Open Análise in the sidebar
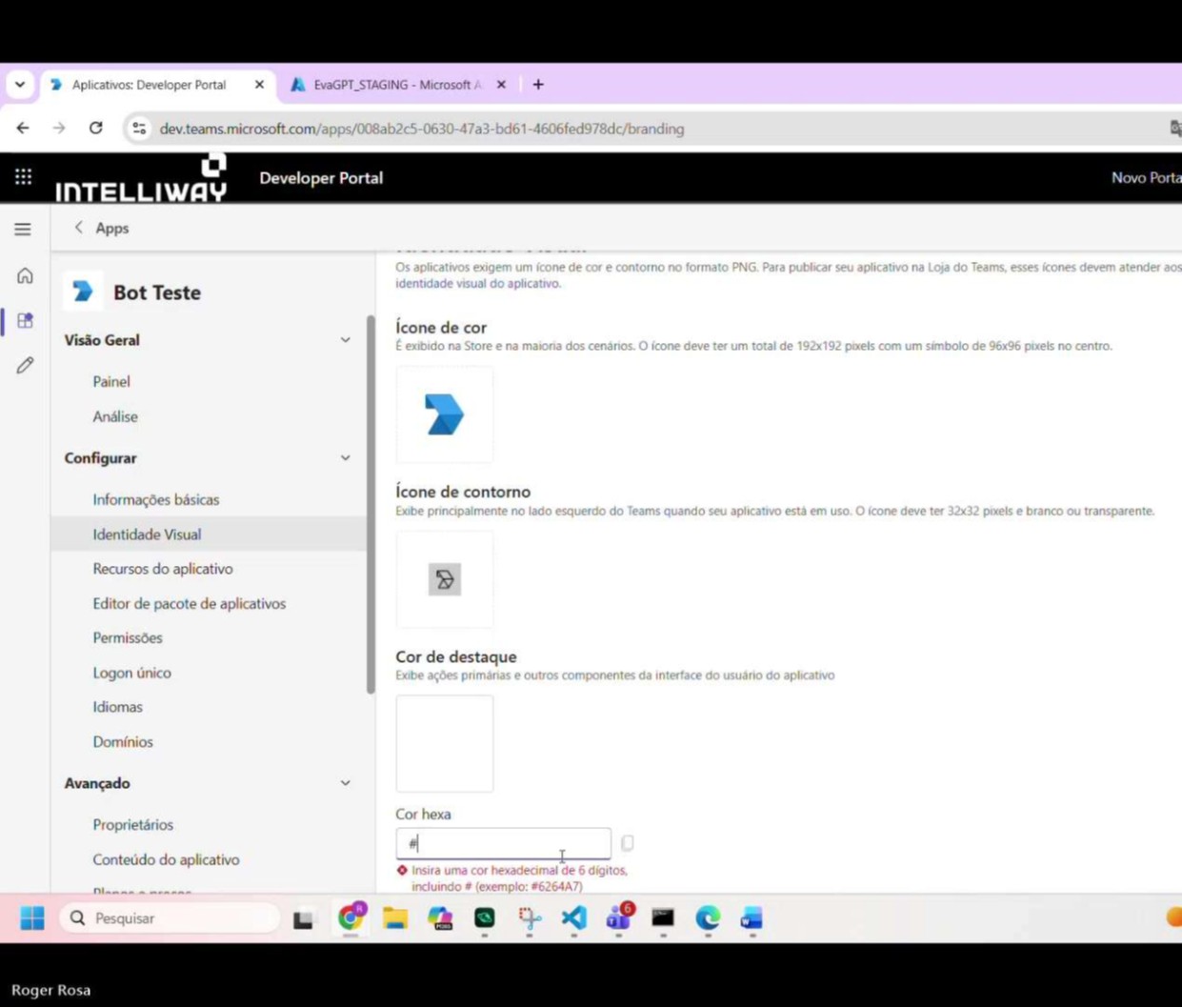Image resolution: width=1182 pixels, height=1008 pixels. pos(115,416)
